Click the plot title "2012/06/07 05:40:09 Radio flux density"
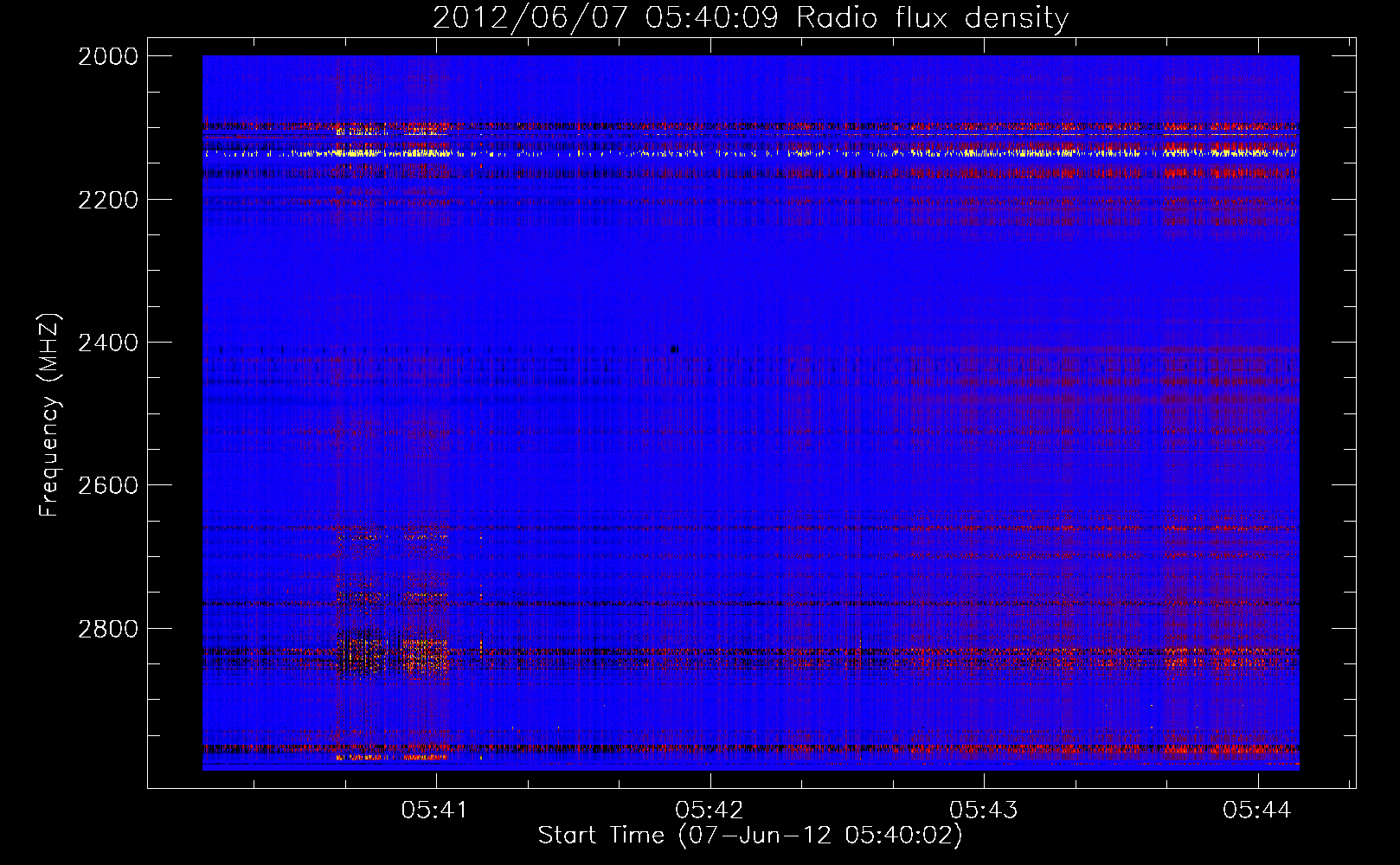Screen dimensions: 1400x865 pos(750,17)
